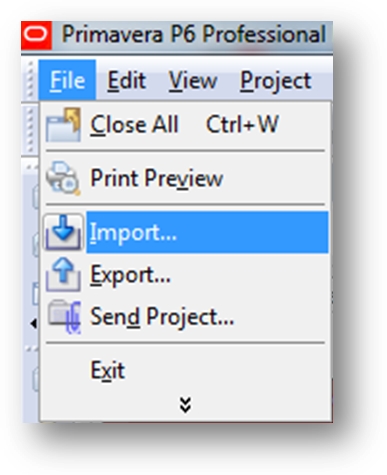Click the Primavera P6 Professional title bar

coord(193,35)
